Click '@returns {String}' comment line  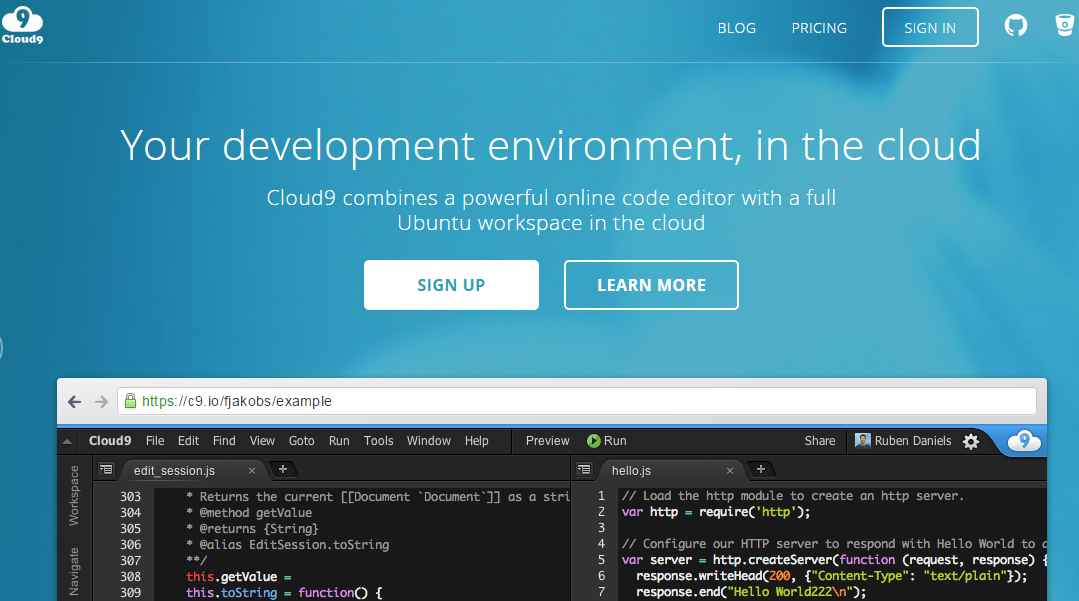(252, 529)
